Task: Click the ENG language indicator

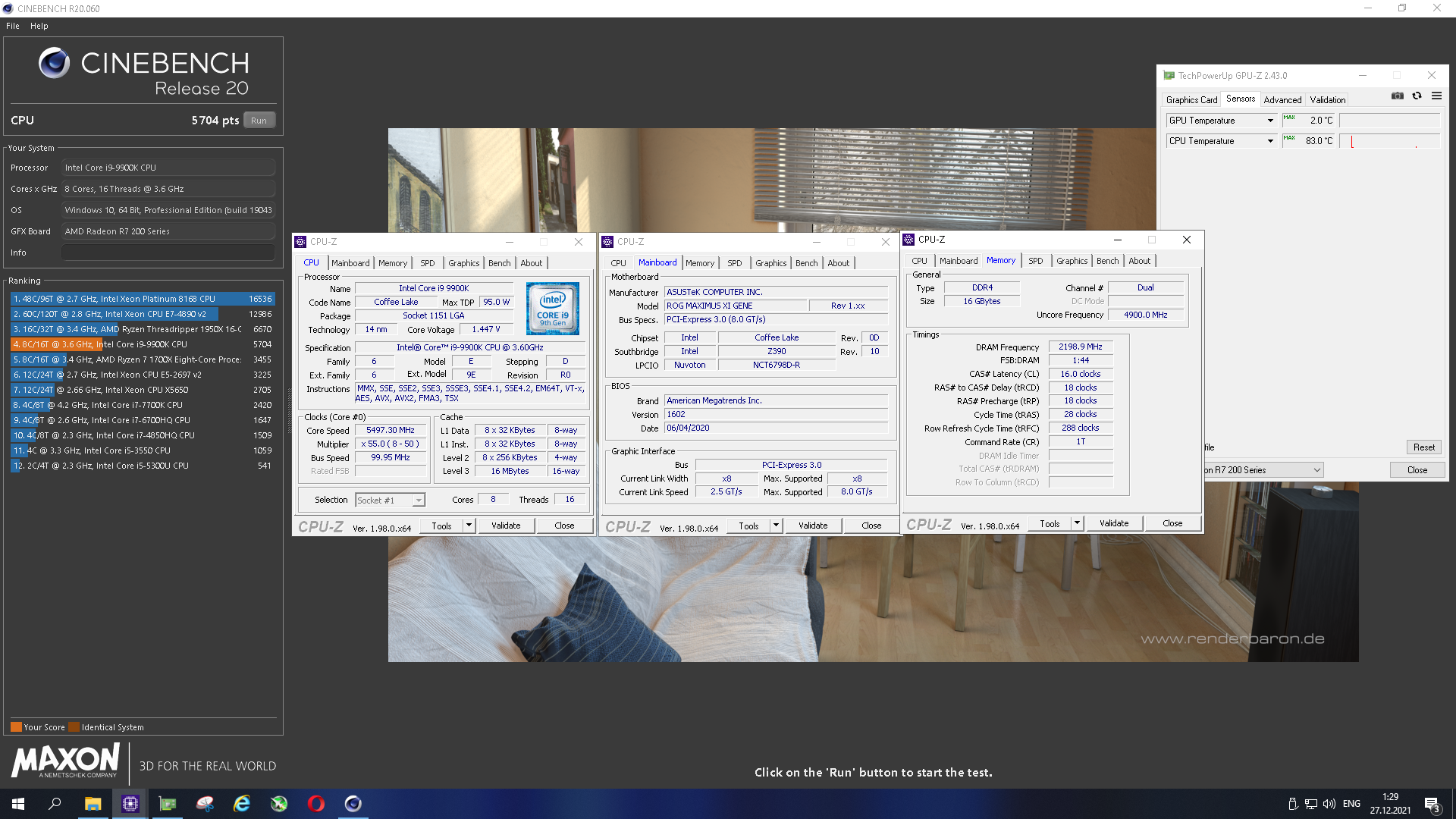Action: click(x=1351, y=804)
